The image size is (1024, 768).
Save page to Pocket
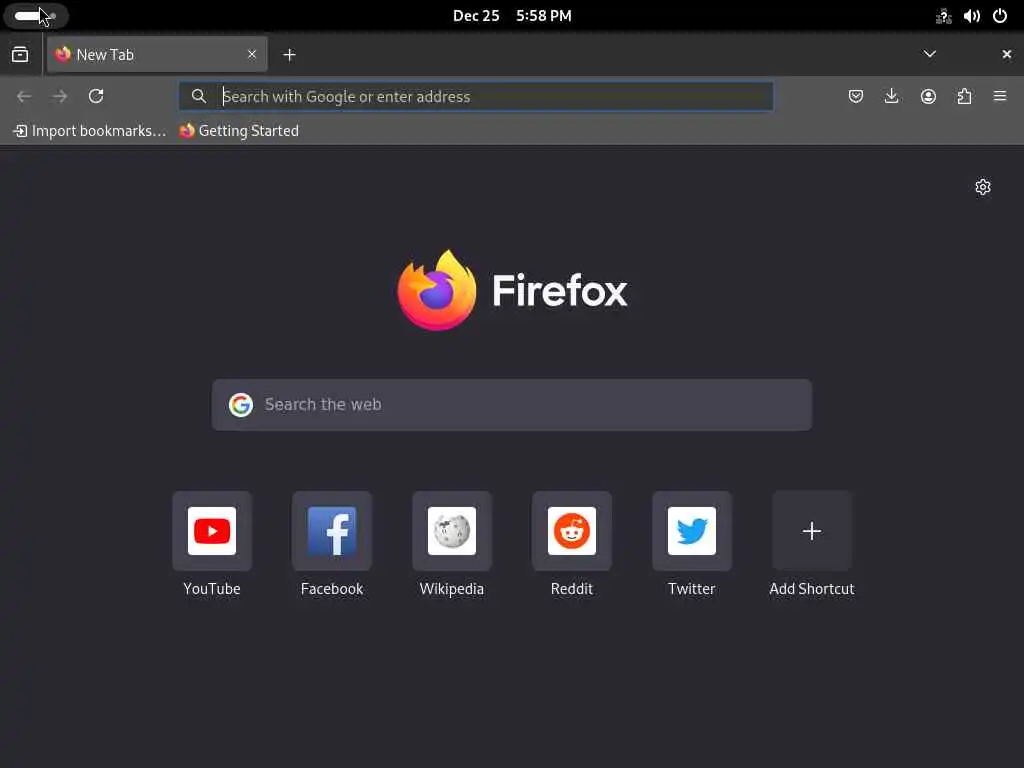(x=856, y=97)
